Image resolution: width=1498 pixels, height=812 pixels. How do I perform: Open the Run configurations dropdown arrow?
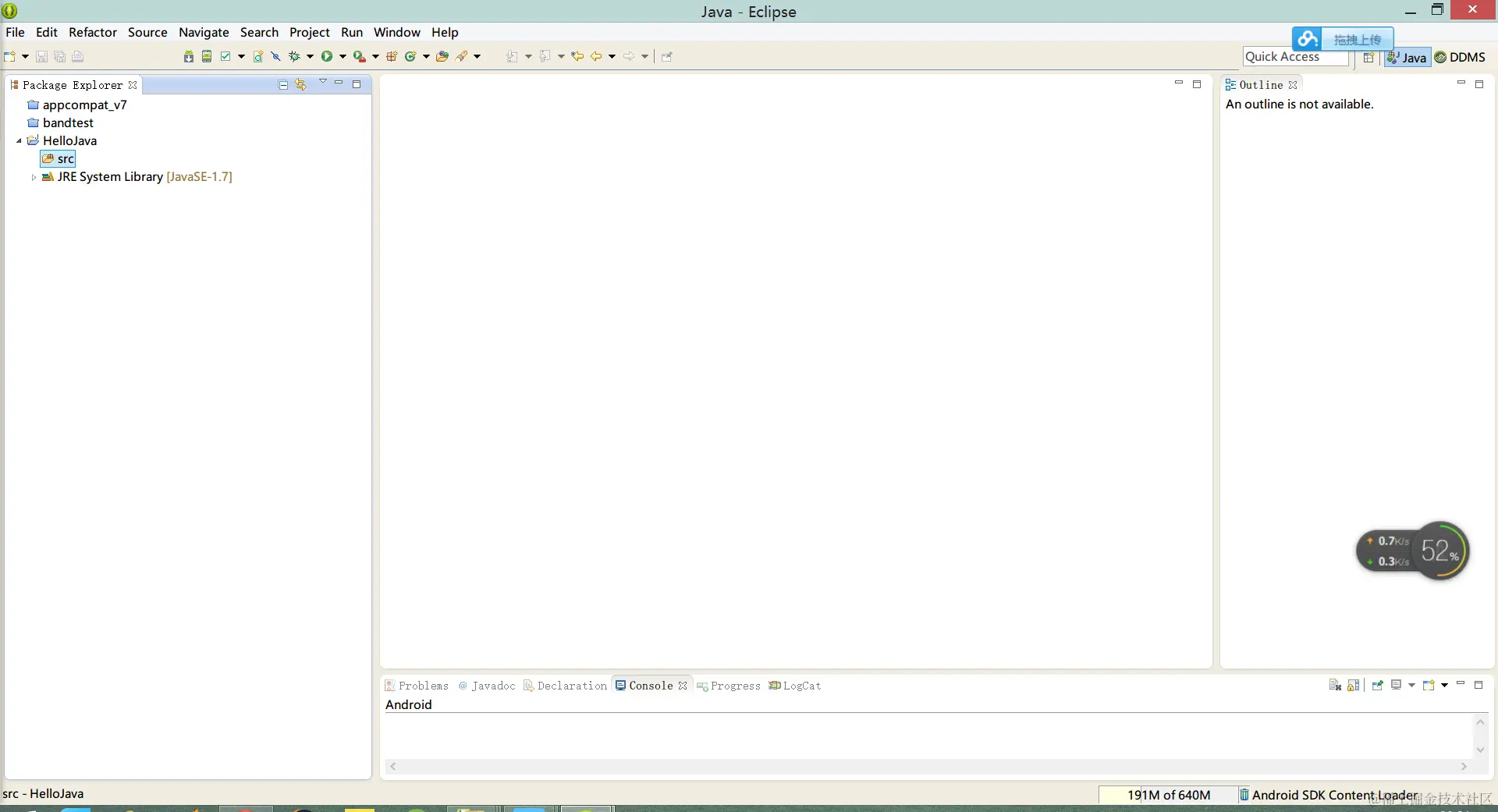pos(343,56)
